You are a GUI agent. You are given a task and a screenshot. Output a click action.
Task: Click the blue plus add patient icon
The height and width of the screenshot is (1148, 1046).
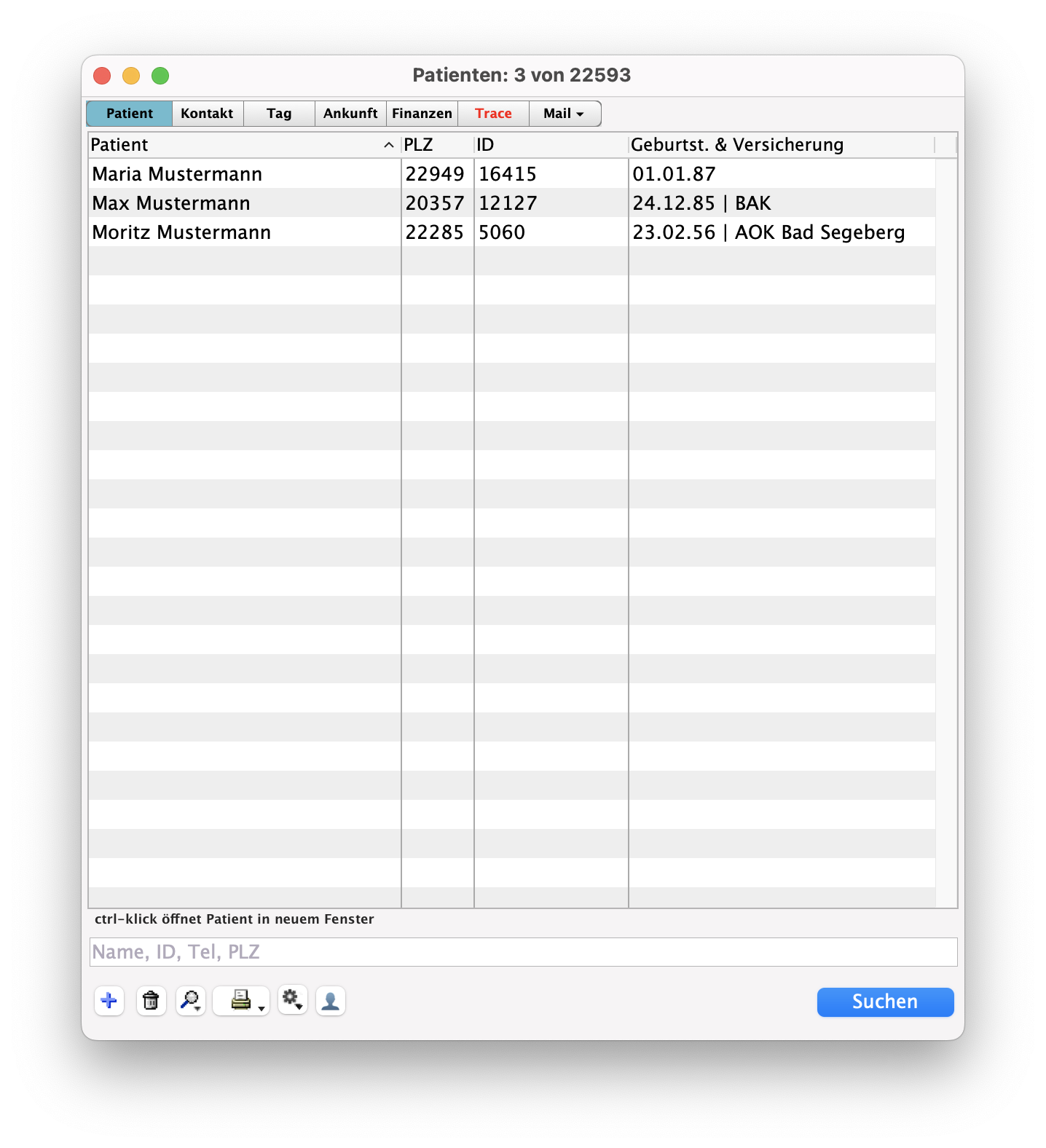coord(109,1001)
